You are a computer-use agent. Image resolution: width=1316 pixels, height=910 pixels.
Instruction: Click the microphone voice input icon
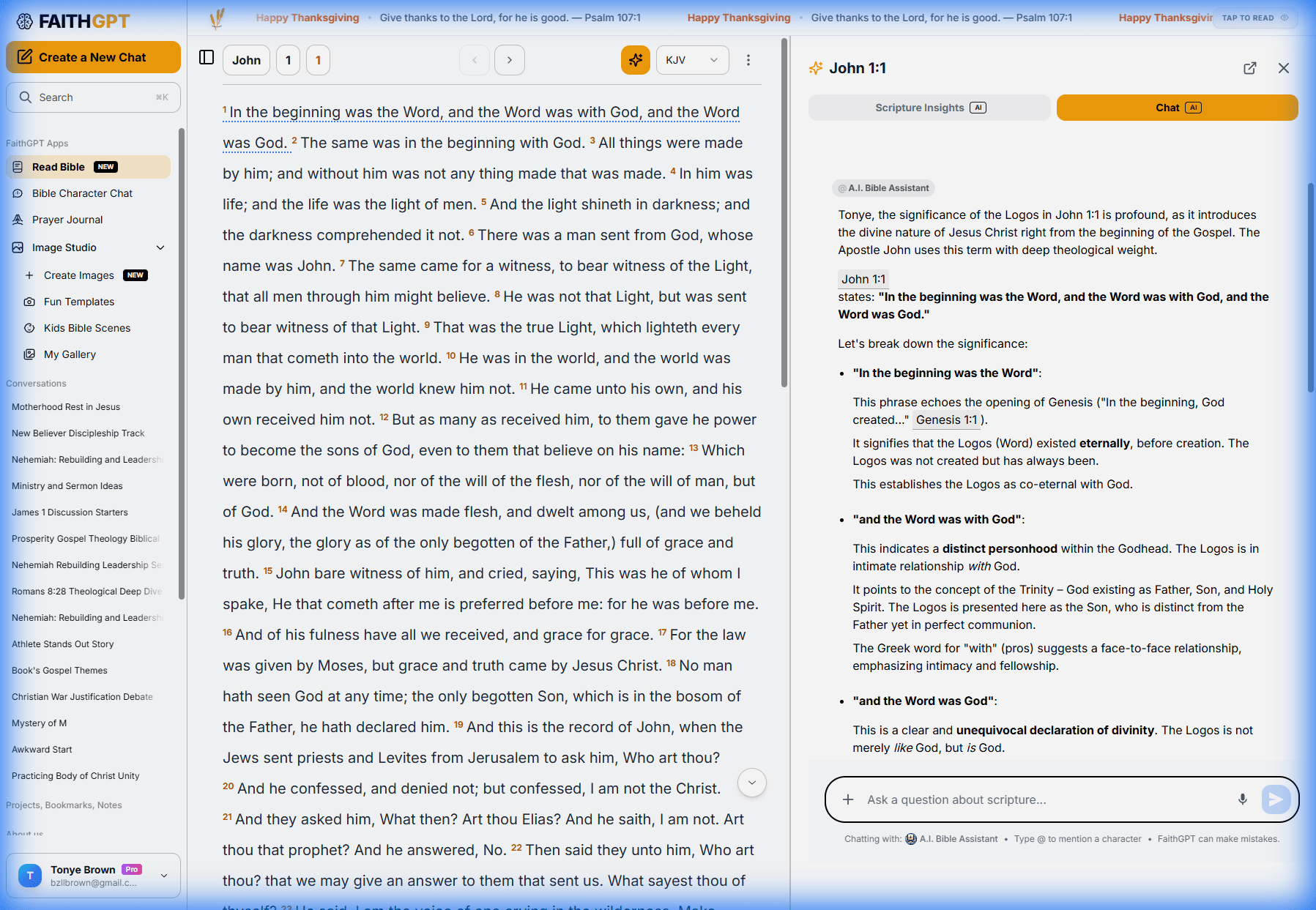pos(1243,799)
